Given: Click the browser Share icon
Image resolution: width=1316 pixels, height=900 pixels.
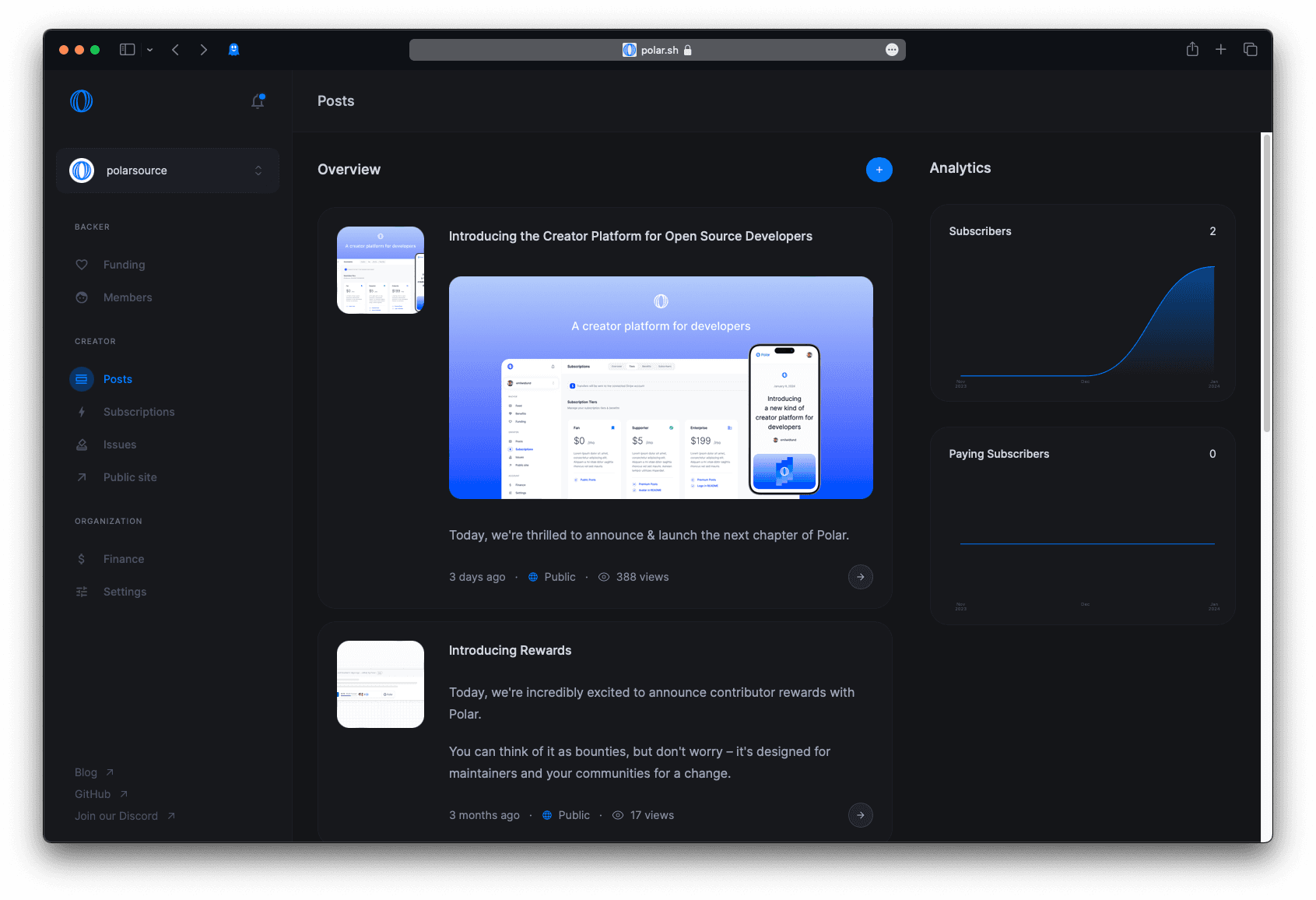Looking at the screenshot, I should [1192, 49].
